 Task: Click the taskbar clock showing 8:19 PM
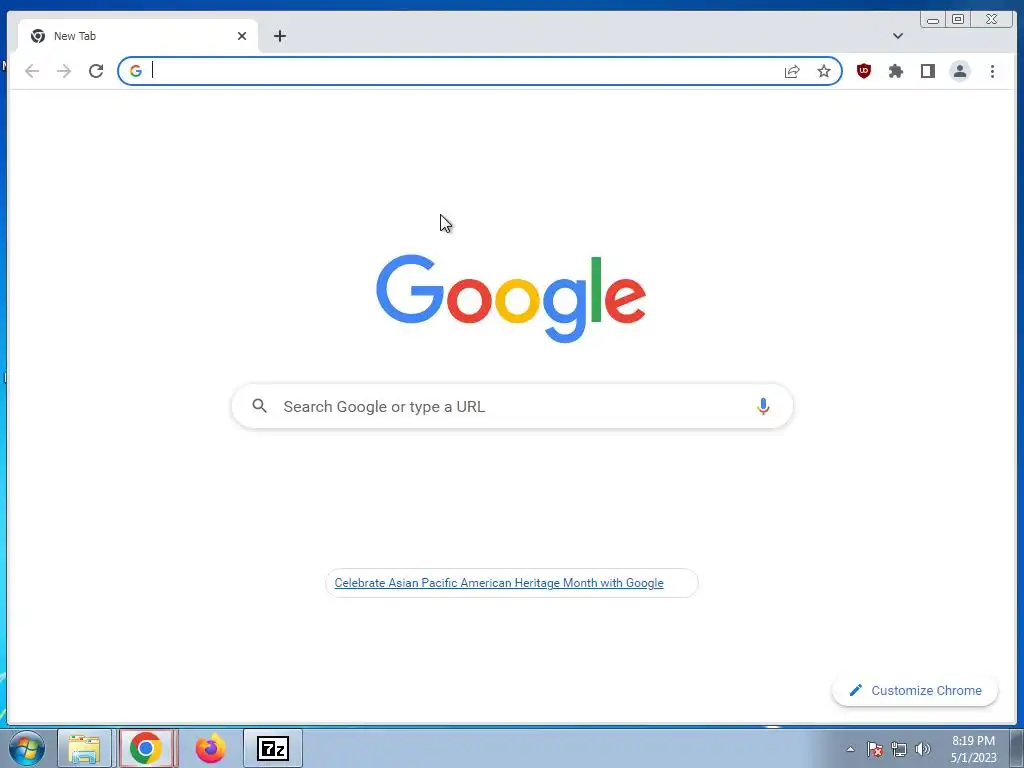click(x=973, y=749)
